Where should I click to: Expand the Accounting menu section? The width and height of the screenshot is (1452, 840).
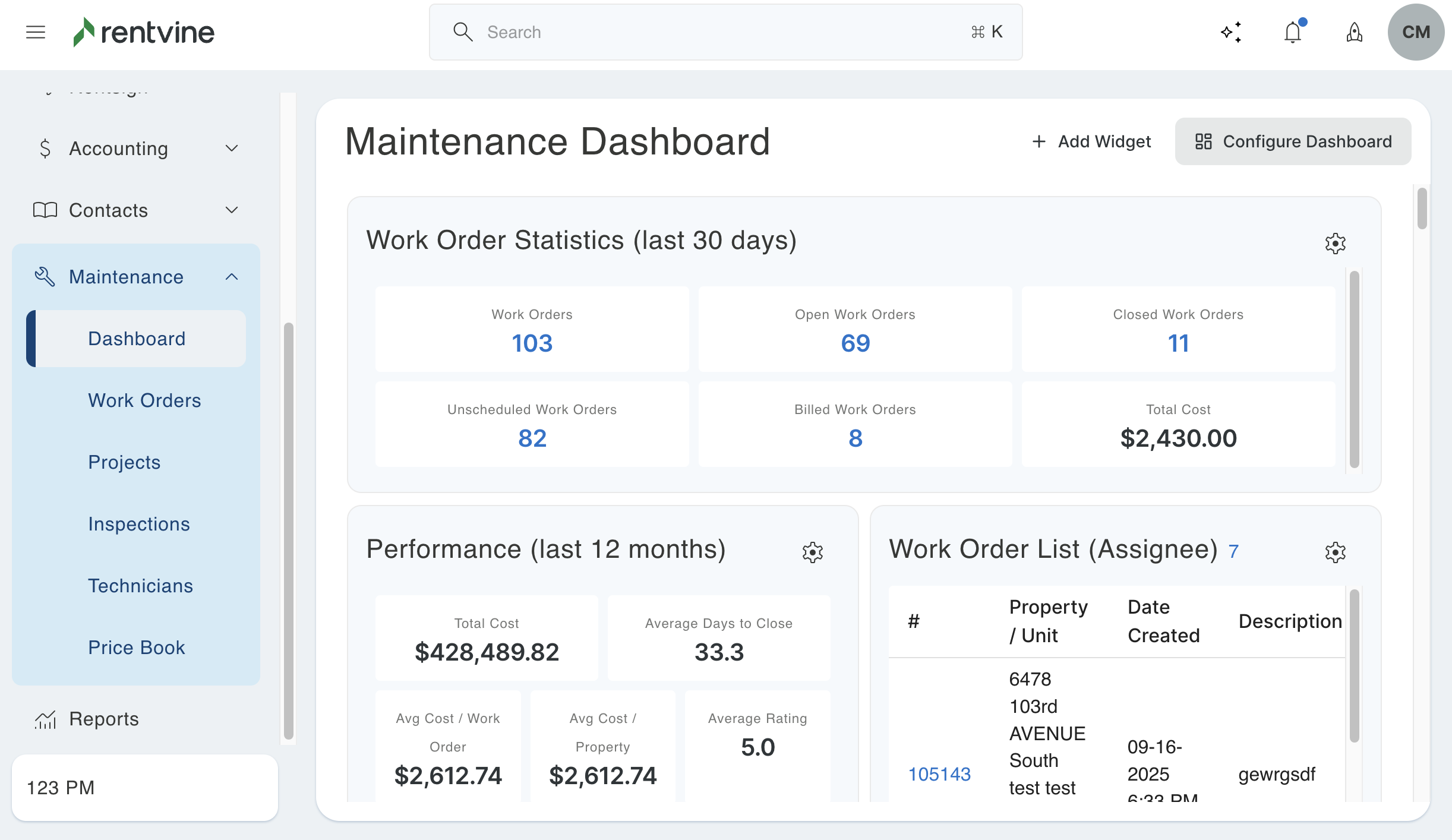[136, 149]
